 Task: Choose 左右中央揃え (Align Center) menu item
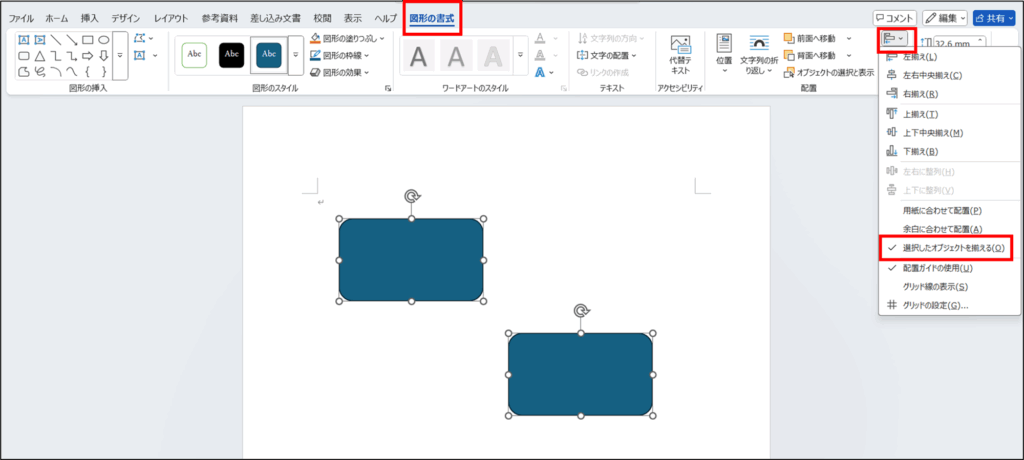932,75
